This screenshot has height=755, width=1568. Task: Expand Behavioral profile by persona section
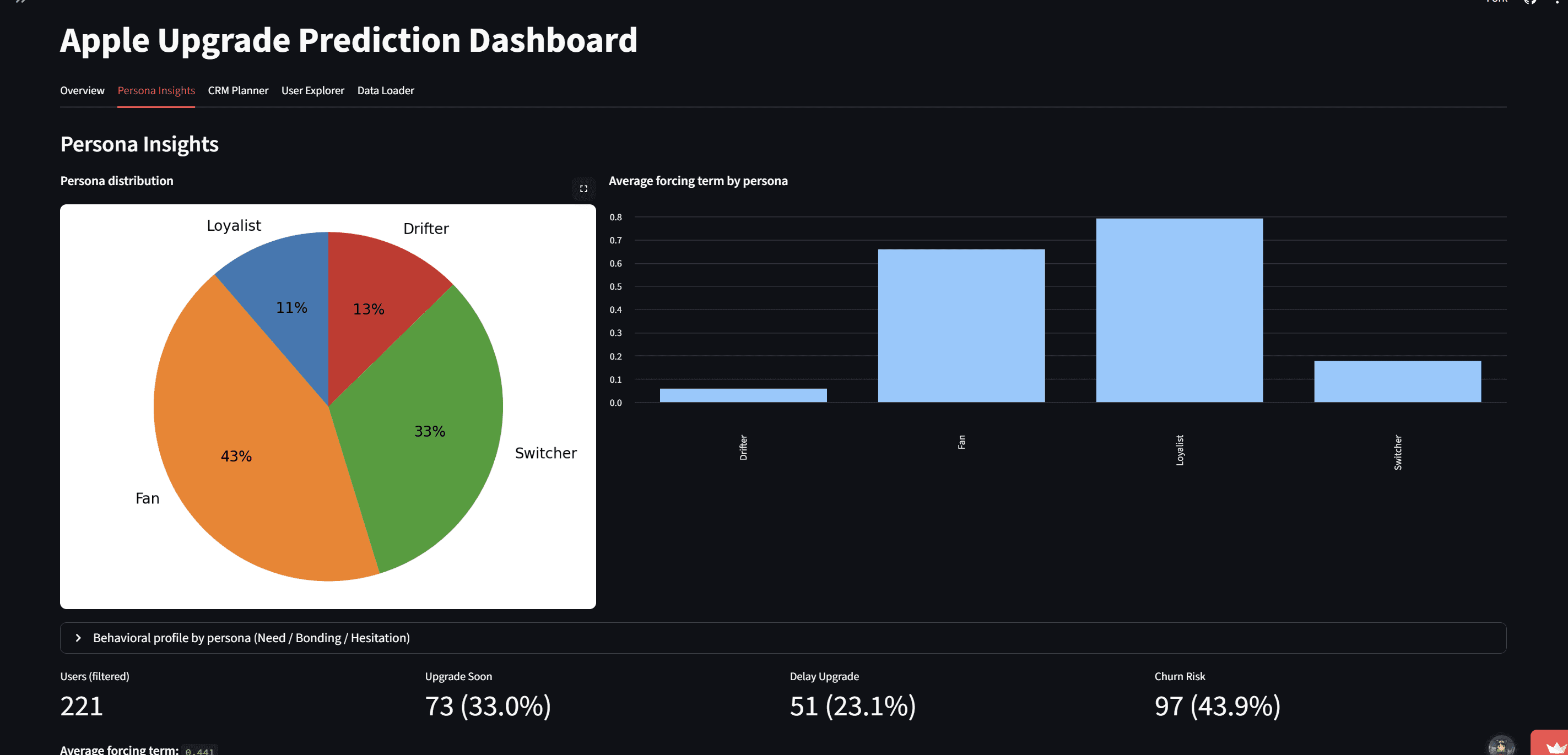783,638
